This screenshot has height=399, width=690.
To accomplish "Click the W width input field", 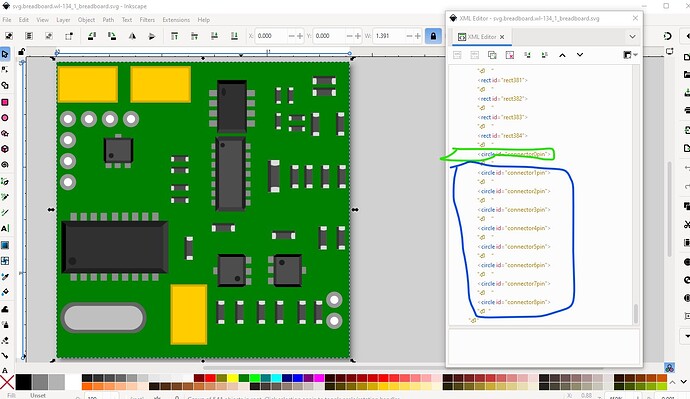I will (389, 36).
